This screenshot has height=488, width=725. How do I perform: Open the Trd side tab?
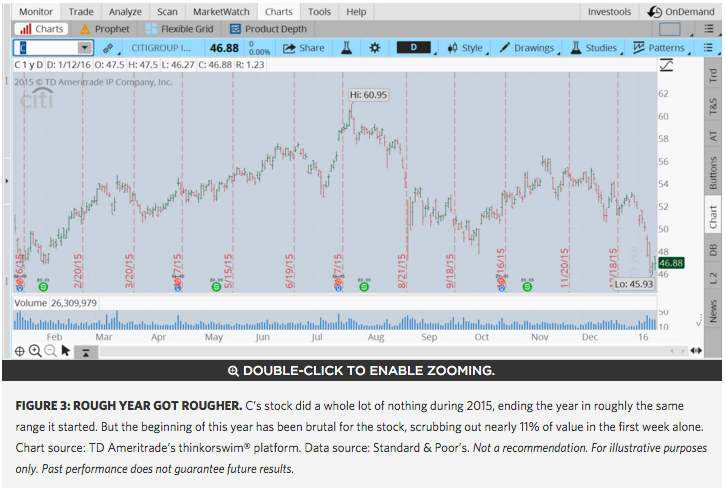(x=713, y=75)
